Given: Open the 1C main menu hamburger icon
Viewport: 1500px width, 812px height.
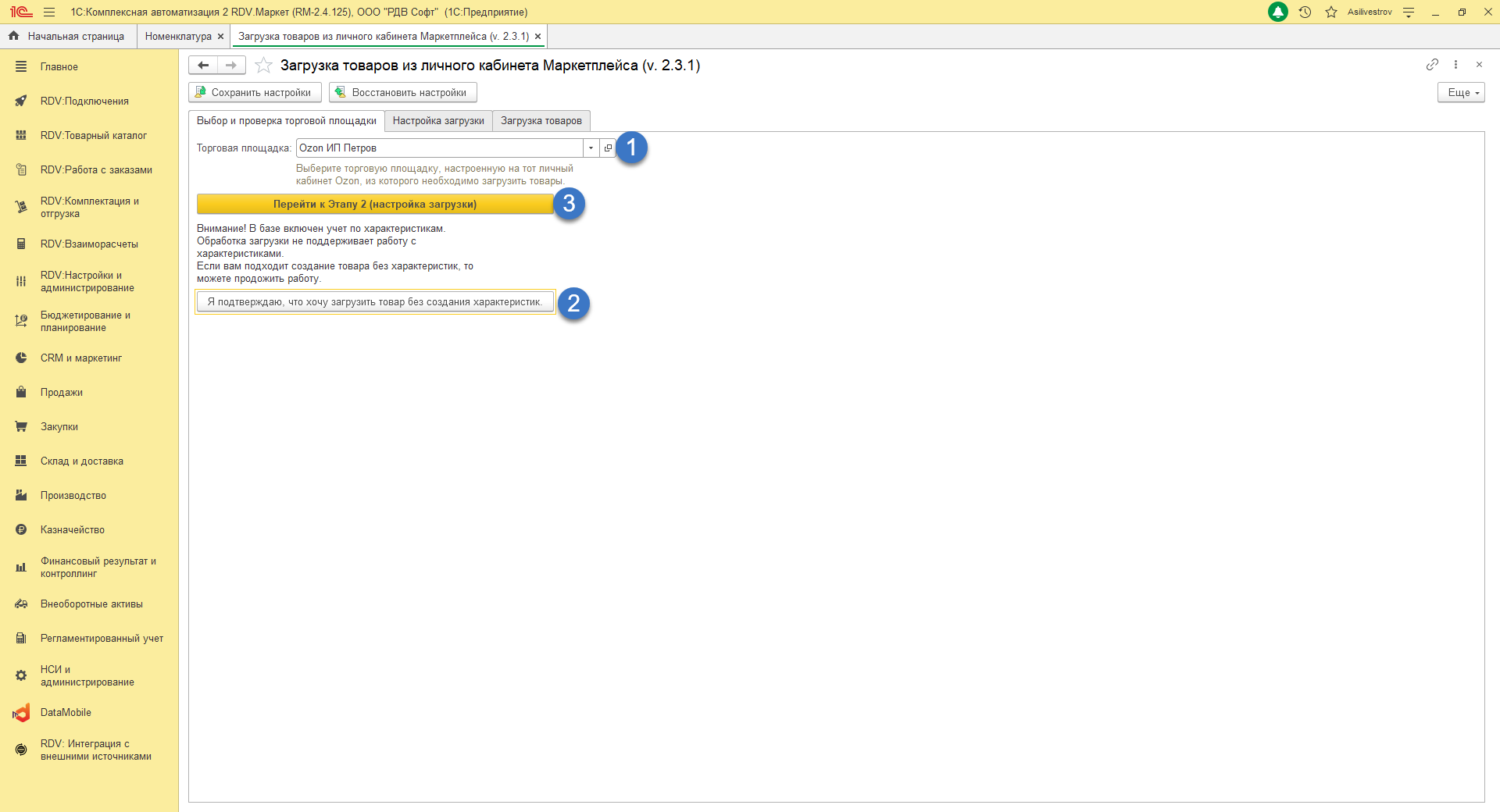Looking at the screenshot, I should tap(49, 12).
